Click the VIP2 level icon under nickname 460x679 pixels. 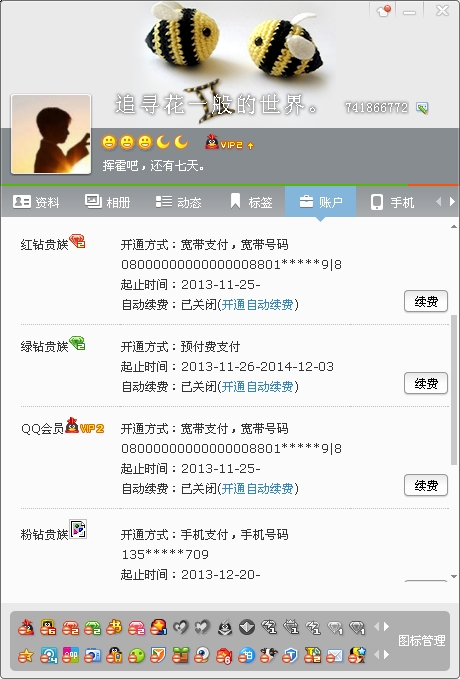(x=229, y=143)
